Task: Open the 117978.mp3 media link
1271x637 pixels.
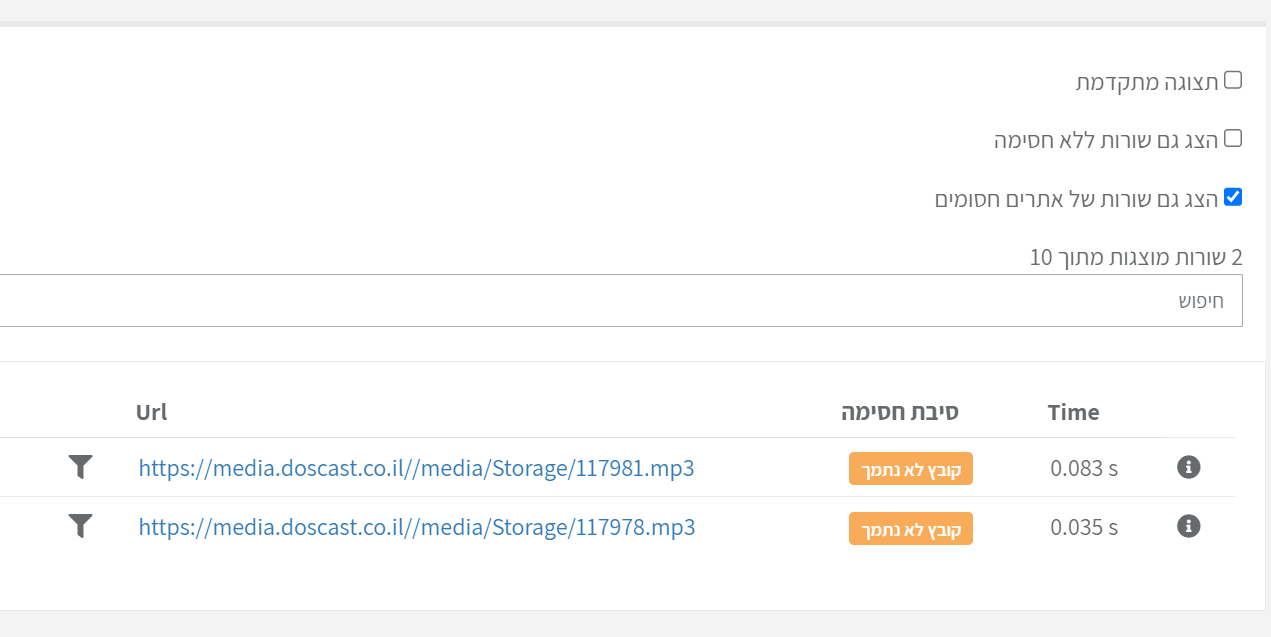Action: coord(416,527)
